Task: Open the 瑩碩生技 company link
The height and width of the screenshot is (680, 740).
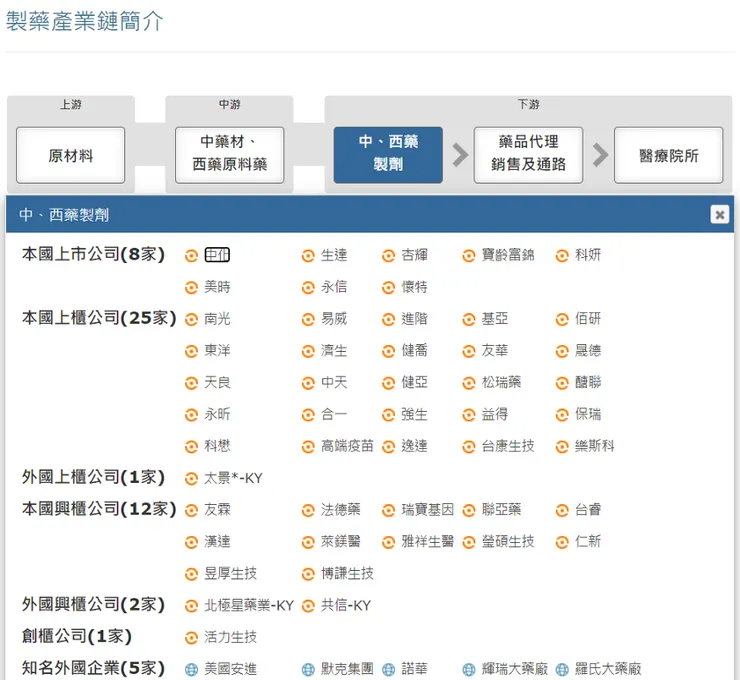Action: pyautogui.click(x=508, y=541)
